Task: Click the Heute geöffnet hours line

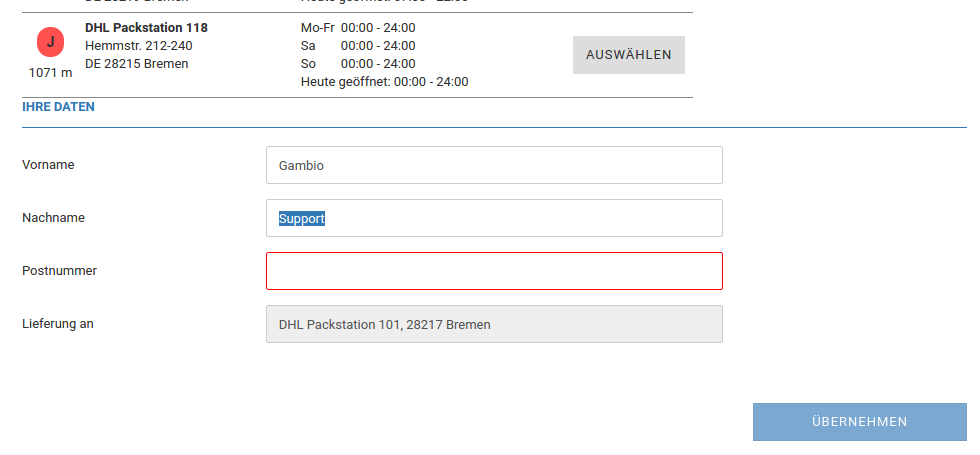Action: click(x=384, y=82)
